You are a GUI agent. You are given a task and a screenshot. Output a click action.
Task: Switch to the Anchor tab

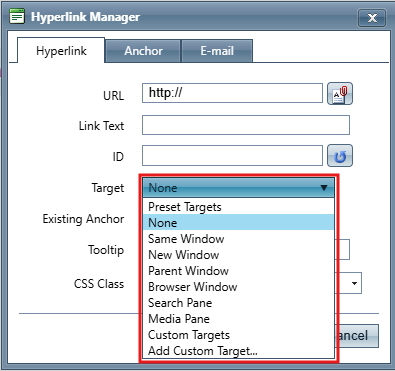143,51
